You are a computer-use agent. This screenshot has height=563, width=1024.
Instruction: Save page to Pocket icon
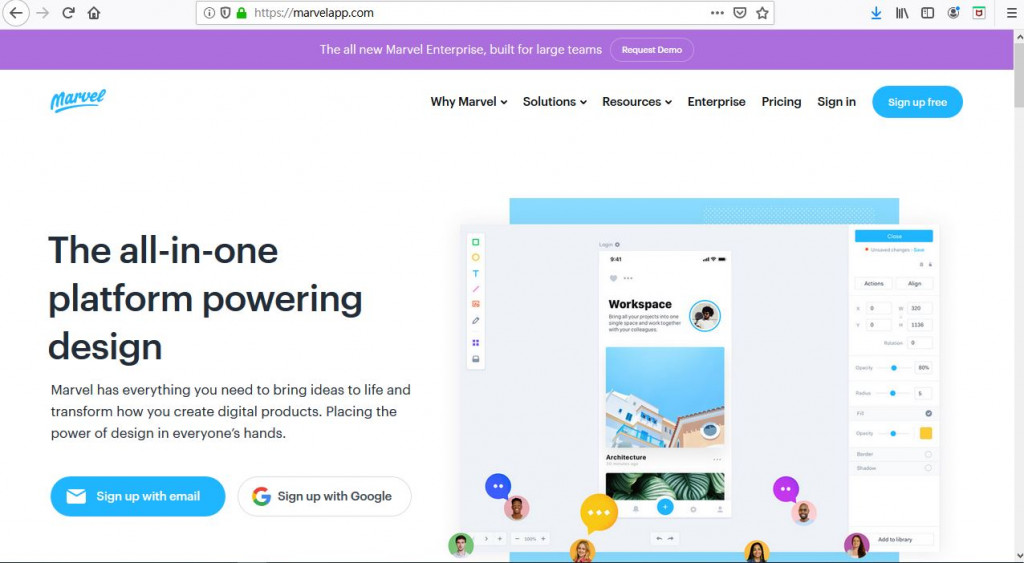point(739,13)
